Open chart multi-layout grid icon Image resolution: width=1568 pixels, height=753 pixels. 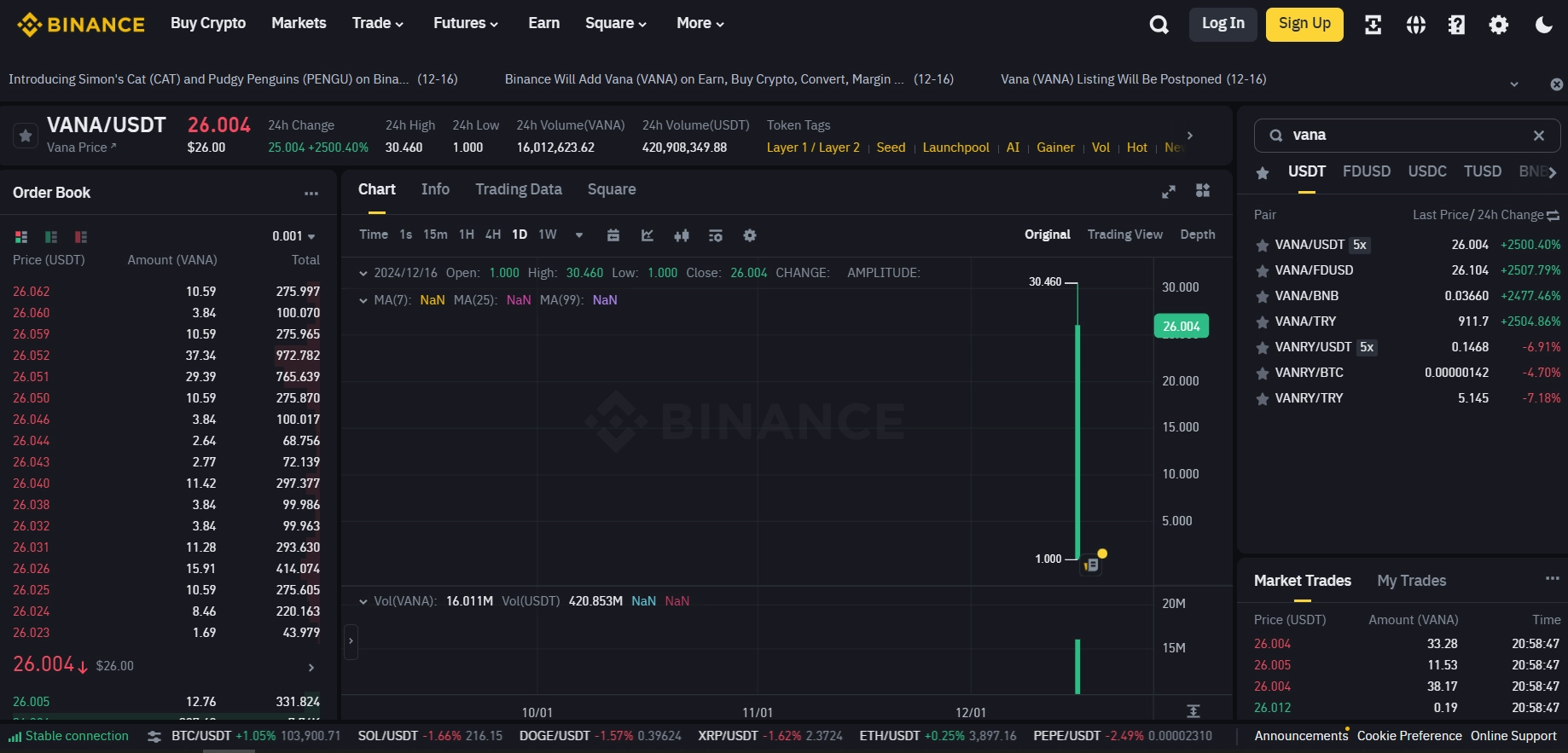[x=1203, y=190]
